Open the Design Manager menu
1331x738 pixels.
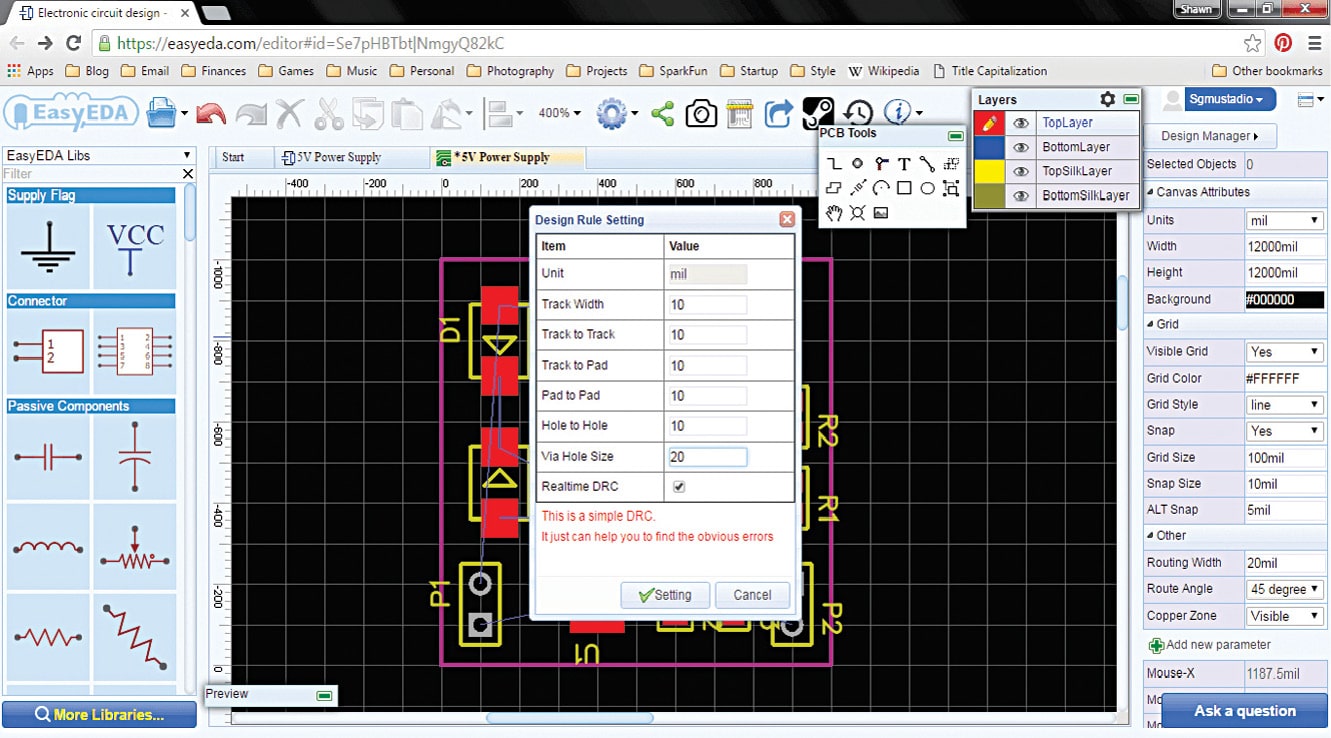[x=1209, y=136]
